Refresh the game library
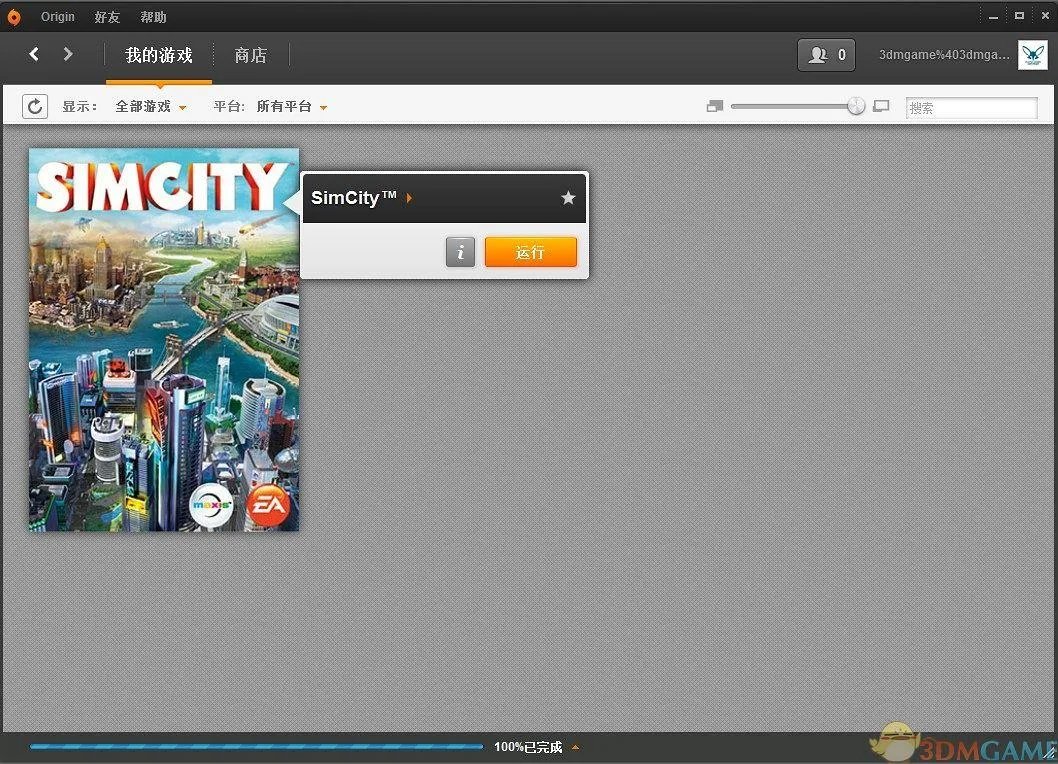 click(x=35, y=106)
